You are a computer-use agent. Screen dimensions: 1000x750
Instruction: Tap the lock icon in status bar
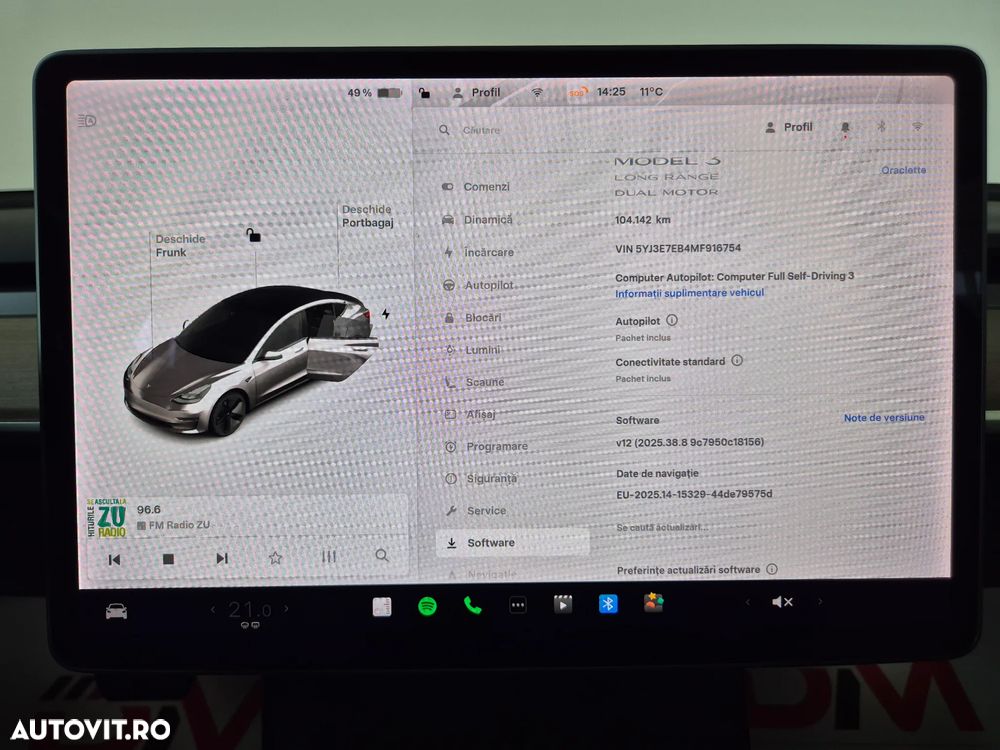coord(424,93)
